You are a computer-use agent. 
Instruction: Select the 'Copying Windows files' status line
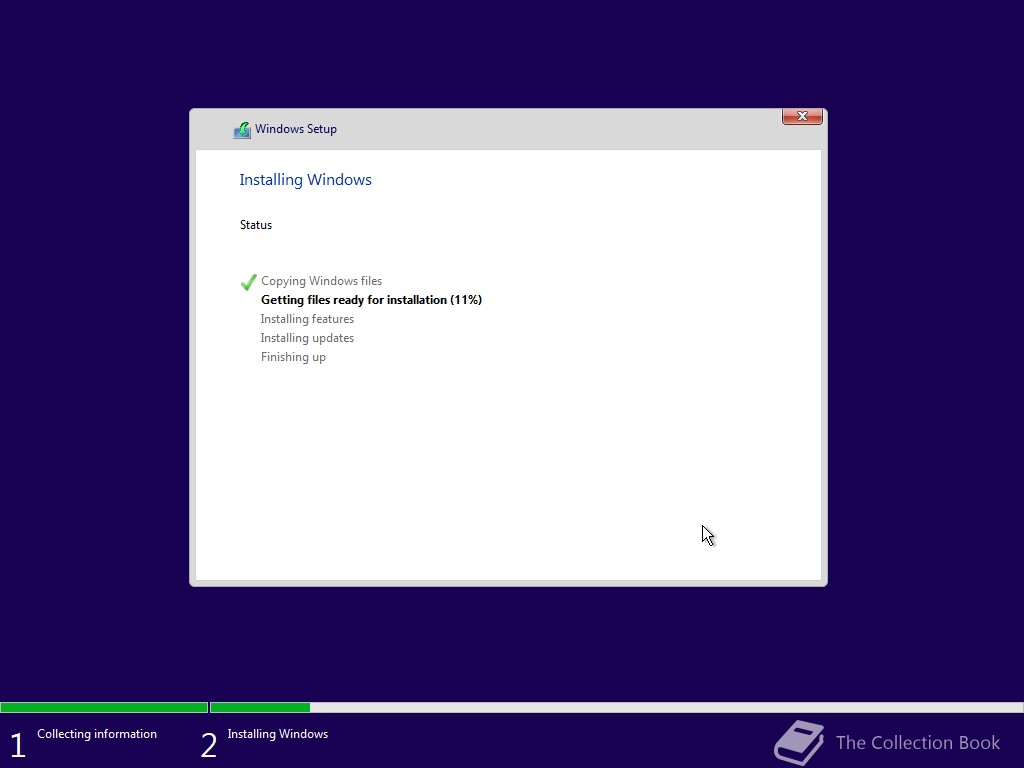[321, 281]
